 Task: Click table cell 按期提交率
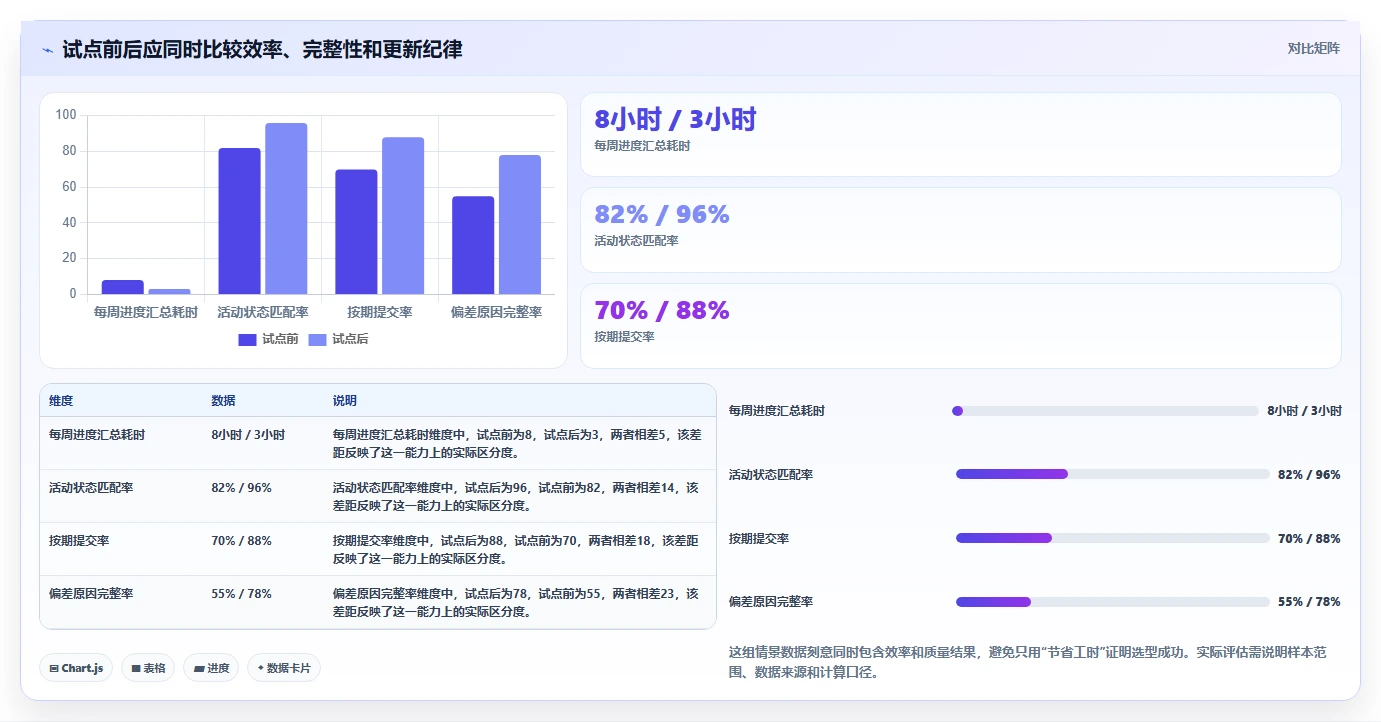pos(79,541)
